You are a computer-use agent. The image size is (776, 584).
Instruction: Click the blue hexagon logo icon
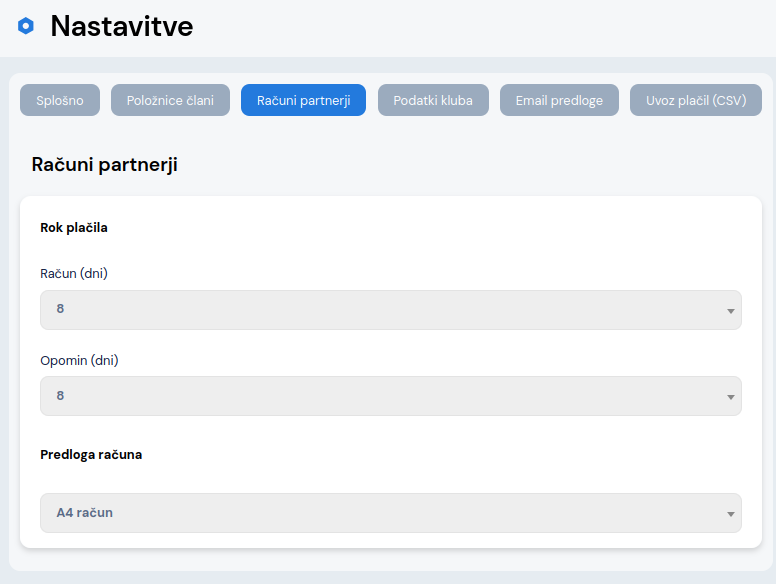tap(26, 26)
